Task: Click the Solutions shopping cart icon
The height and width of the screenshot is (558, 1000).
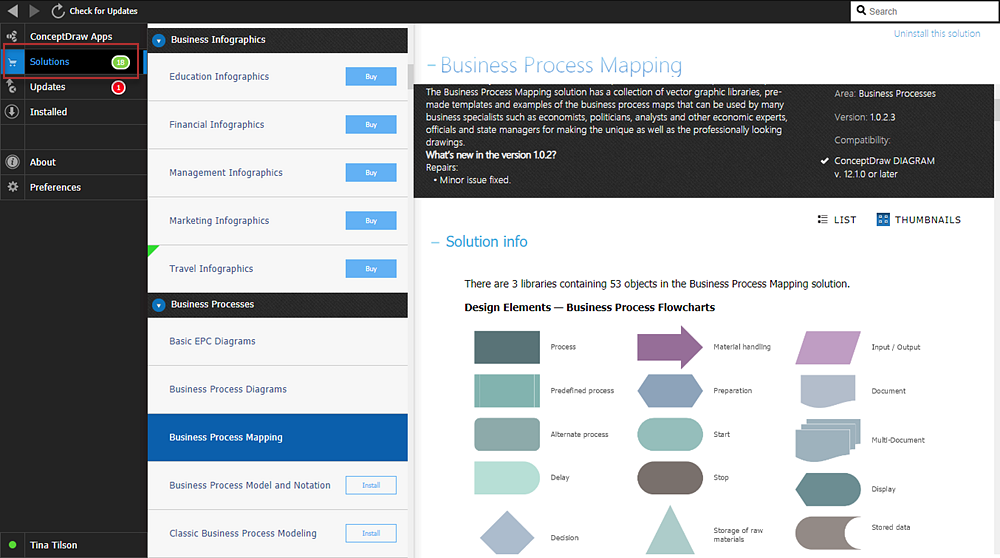Action: pos(12,62)
